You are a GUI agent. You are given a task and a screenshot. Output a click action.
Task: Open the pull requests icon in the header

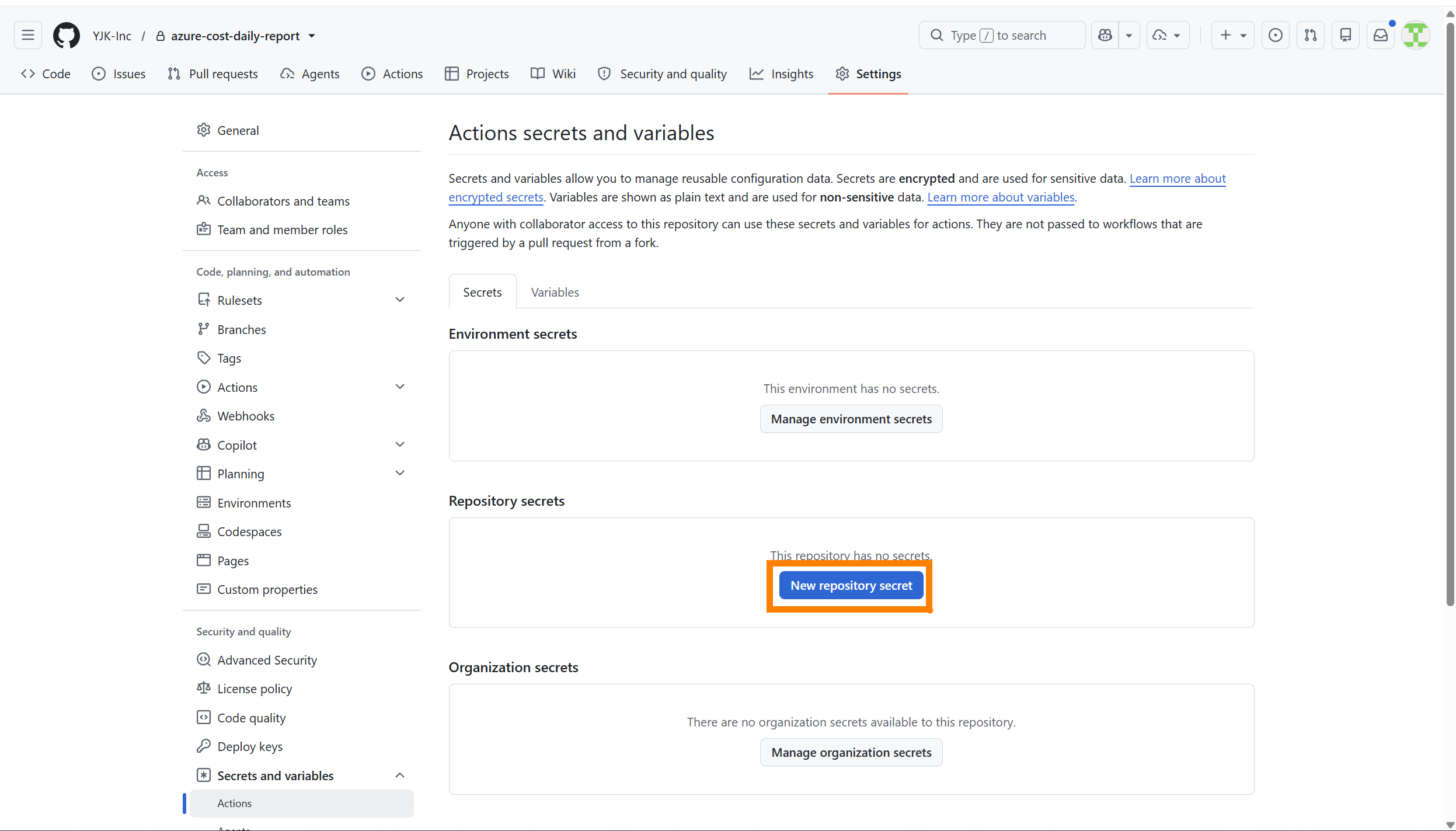pos(1311,36)
